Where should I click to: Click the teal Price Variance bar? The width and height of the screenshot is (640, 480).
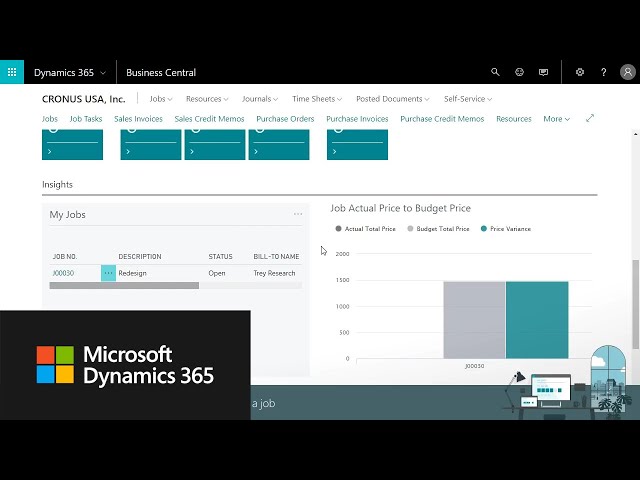[537, 319]
